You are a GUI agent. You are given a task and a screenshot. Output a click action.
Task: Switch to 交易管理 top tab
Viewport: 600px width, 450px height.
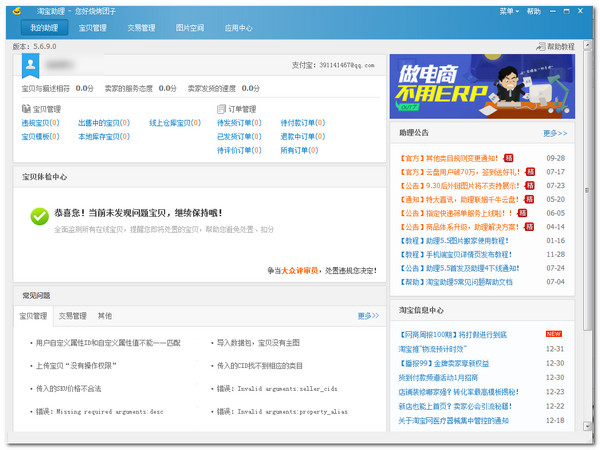(141, 28)
